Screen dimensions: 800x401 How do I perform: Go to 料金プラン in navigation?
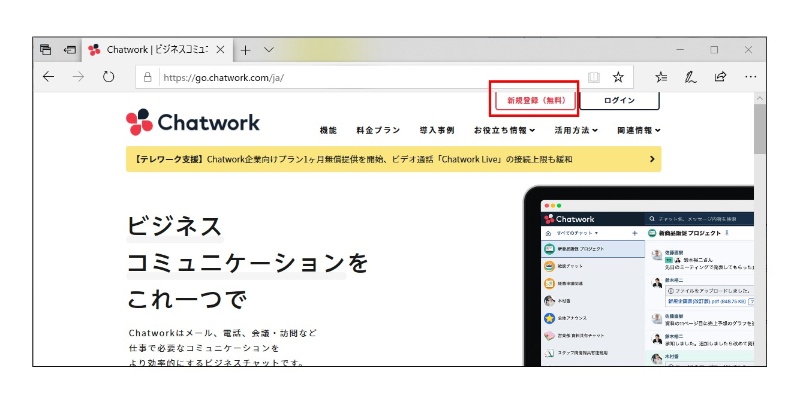point(374,130)
